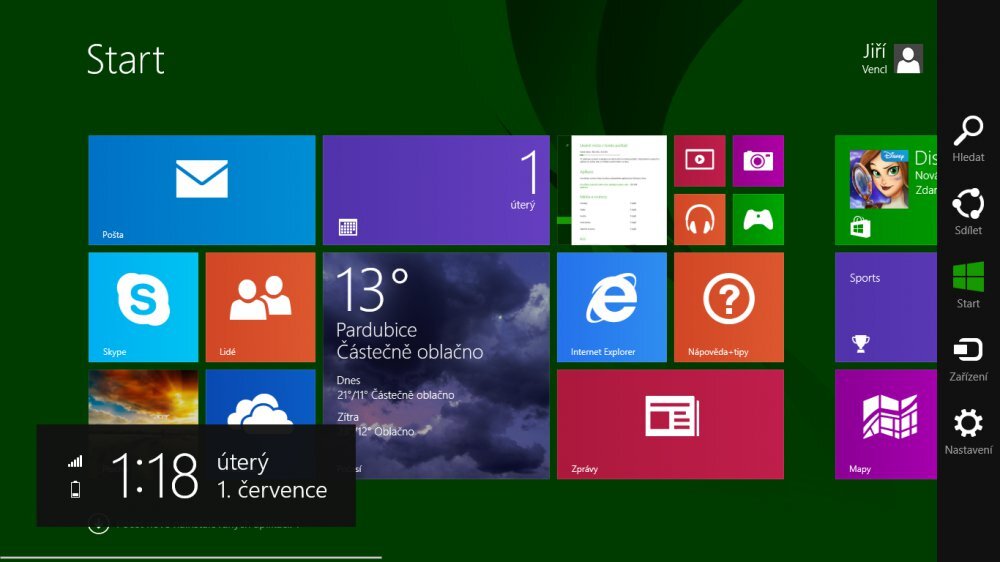
Task: Click the Zařízení devices charm
Action: coord(968,359)
